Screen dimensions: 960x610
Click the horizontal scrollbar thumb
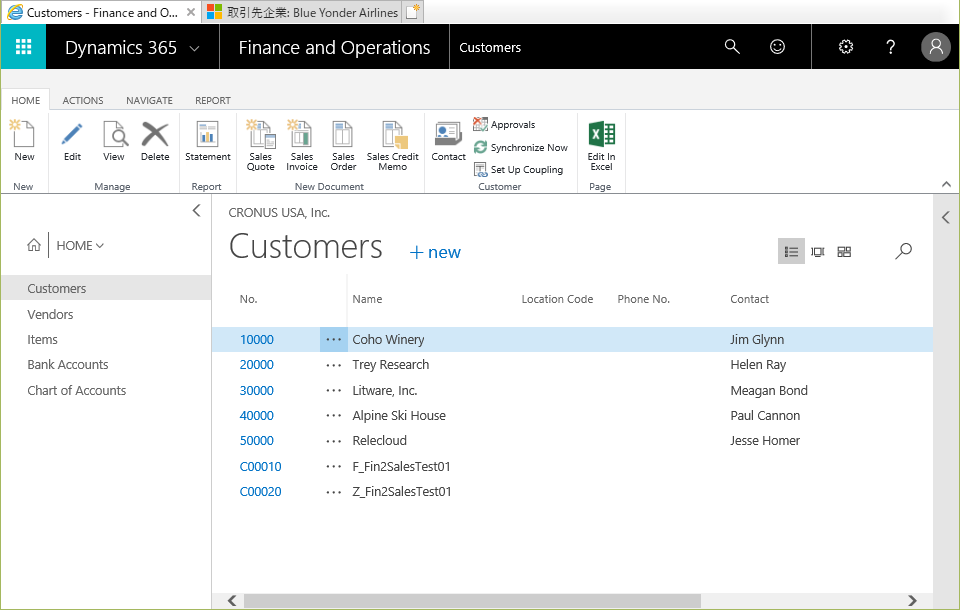tap(472, 601)
